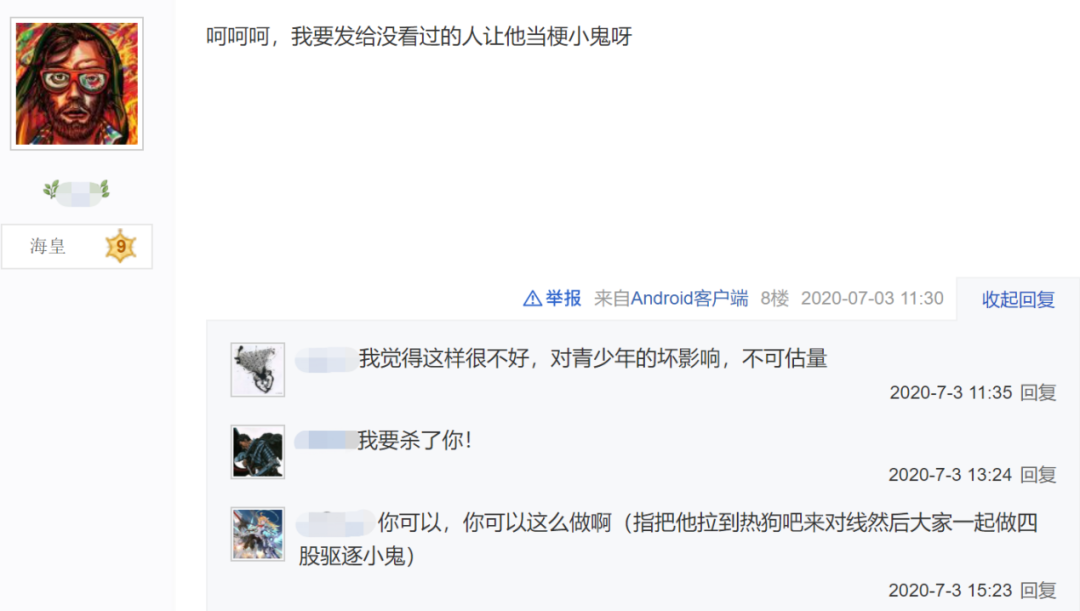Reply to the 15:23 comment
The image size is (1080, 611).
[1038, 590]
